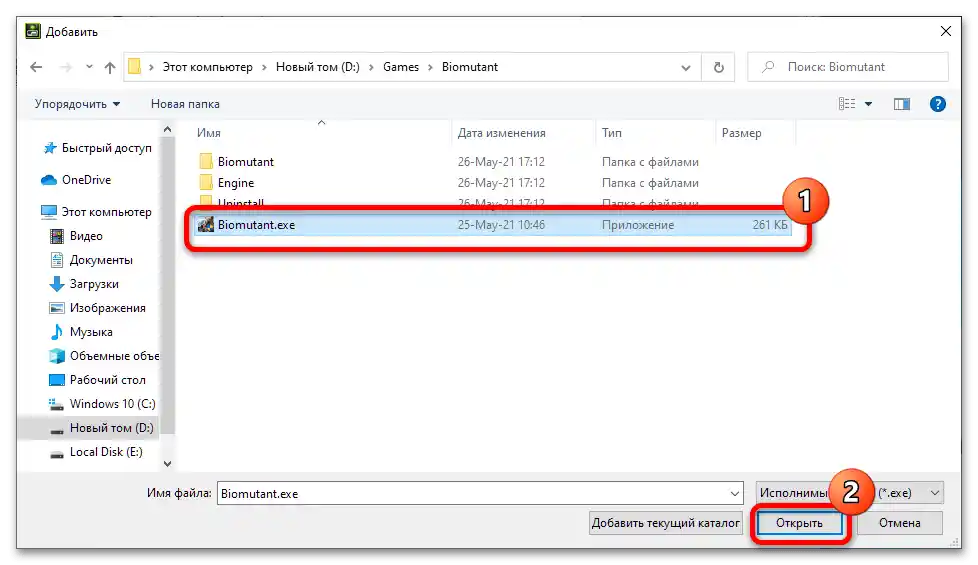Open the Загрузки folder in sidebar
The image size is (978, 565).
point(94,284)
